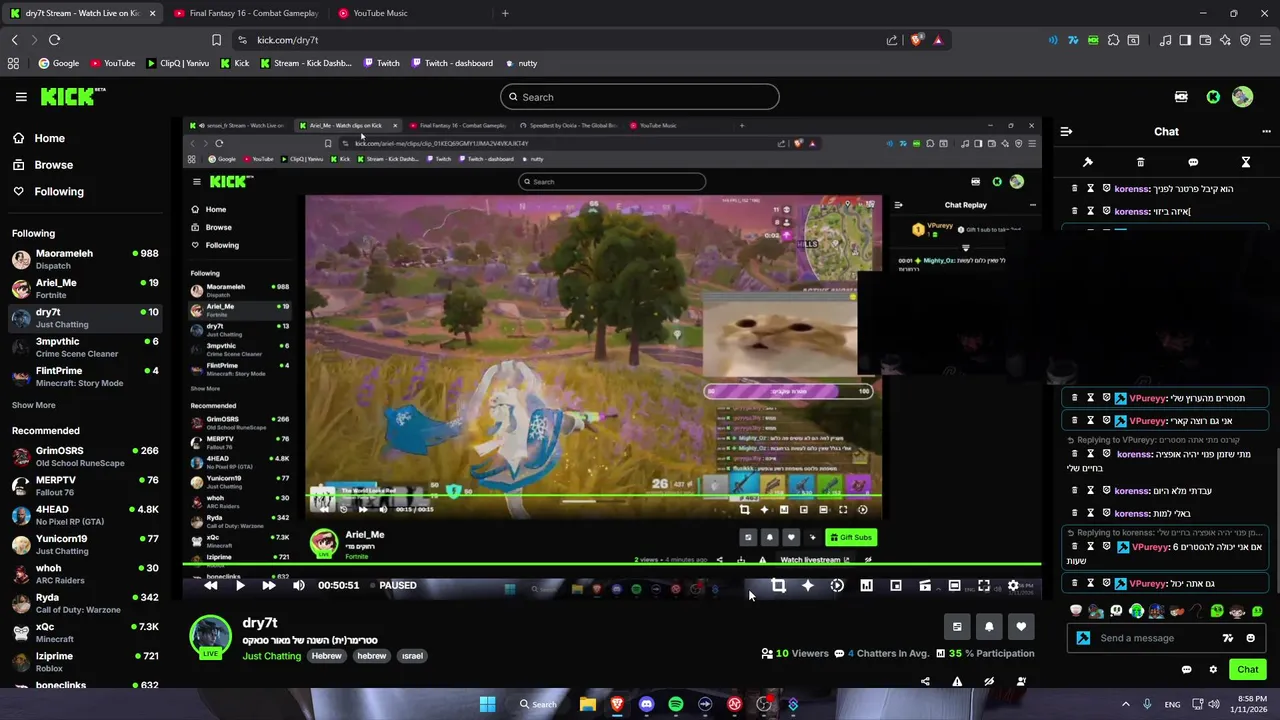1280x720 pixels.
Task: Click the replay circle icon in player bar
Action: coord(837,586)
